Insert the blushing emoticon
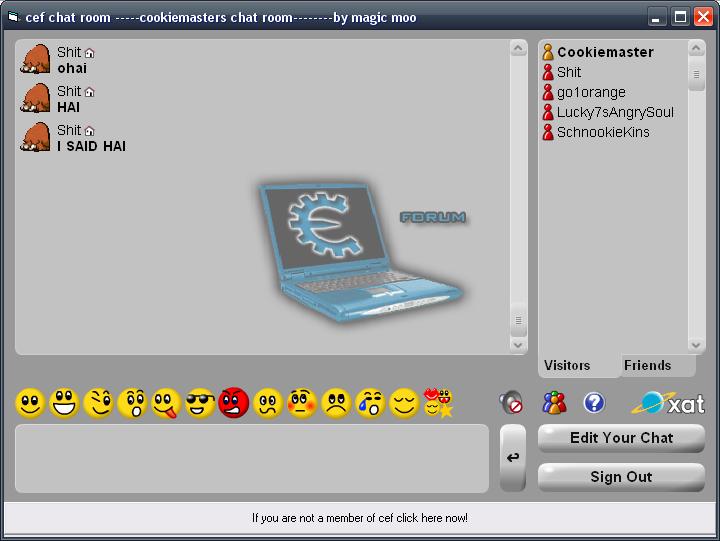 302,404
